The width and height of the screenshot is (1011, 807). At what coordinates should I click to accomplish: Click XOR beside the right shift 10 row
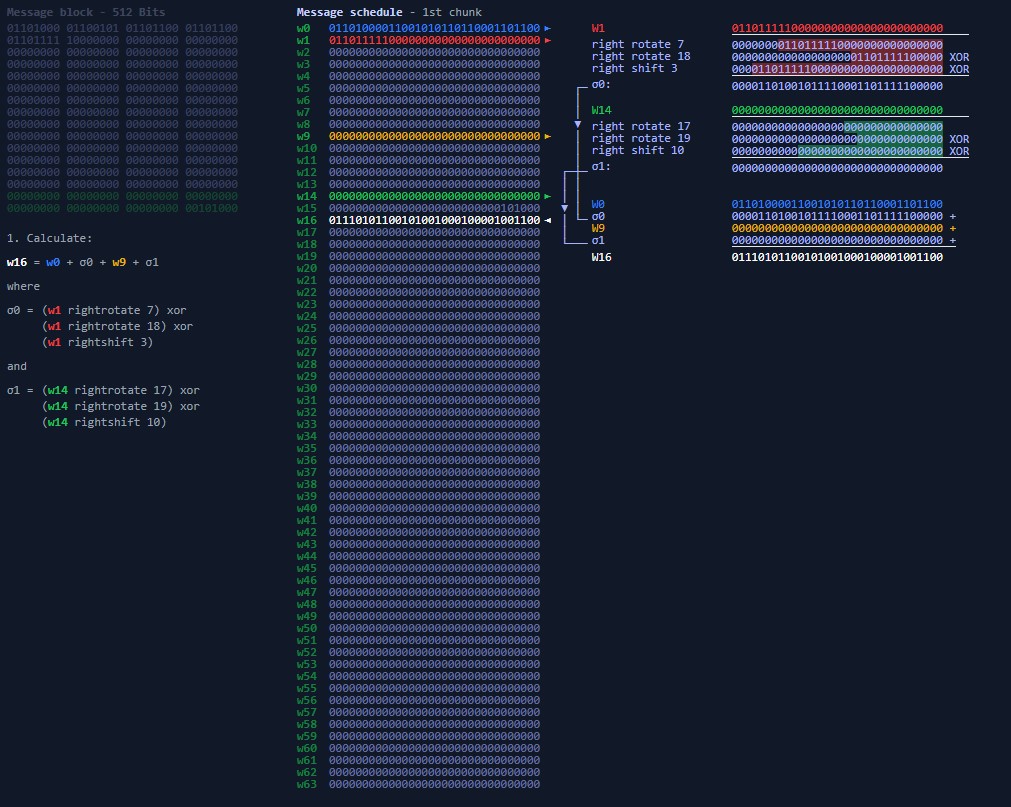tap(959, 151)
